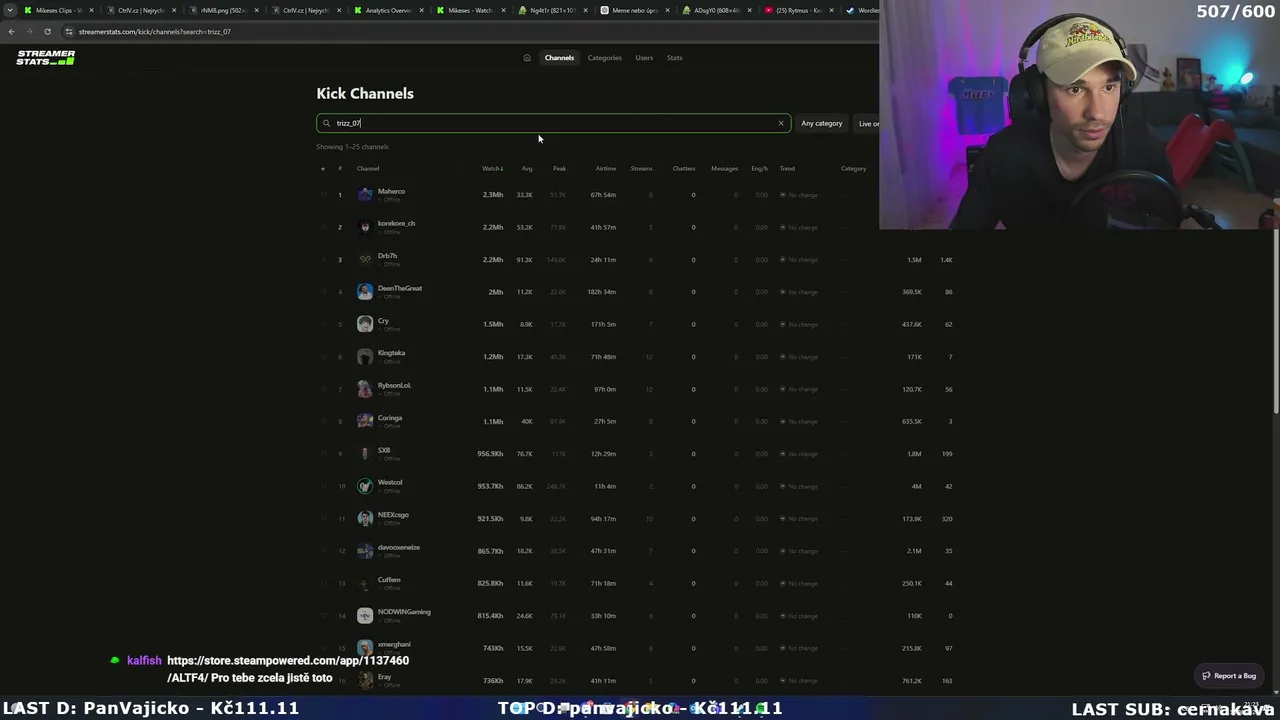This screenshot has width=1280, height=720.
Task: Click the Report a Bug button
Action: click(x=1230, y=676)
